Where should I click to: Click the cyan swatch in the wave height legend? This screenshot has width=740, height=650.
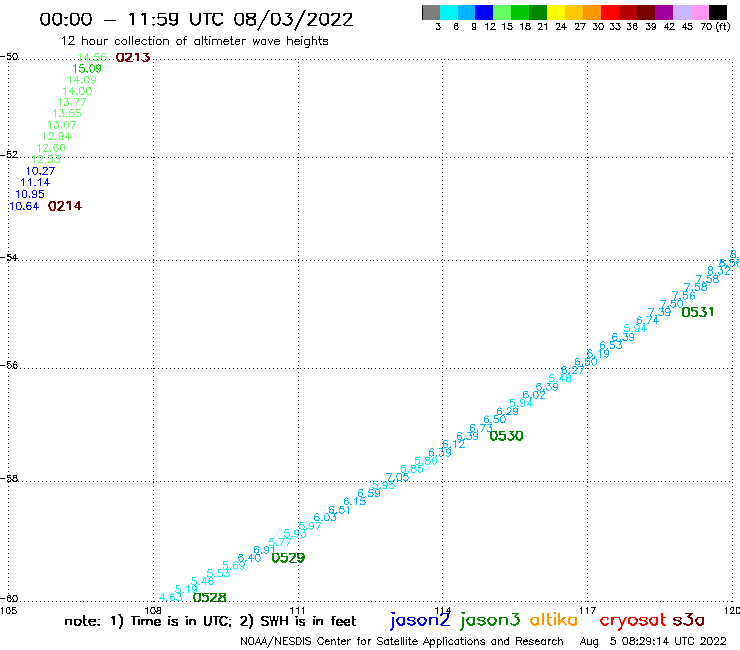(449, 12)
